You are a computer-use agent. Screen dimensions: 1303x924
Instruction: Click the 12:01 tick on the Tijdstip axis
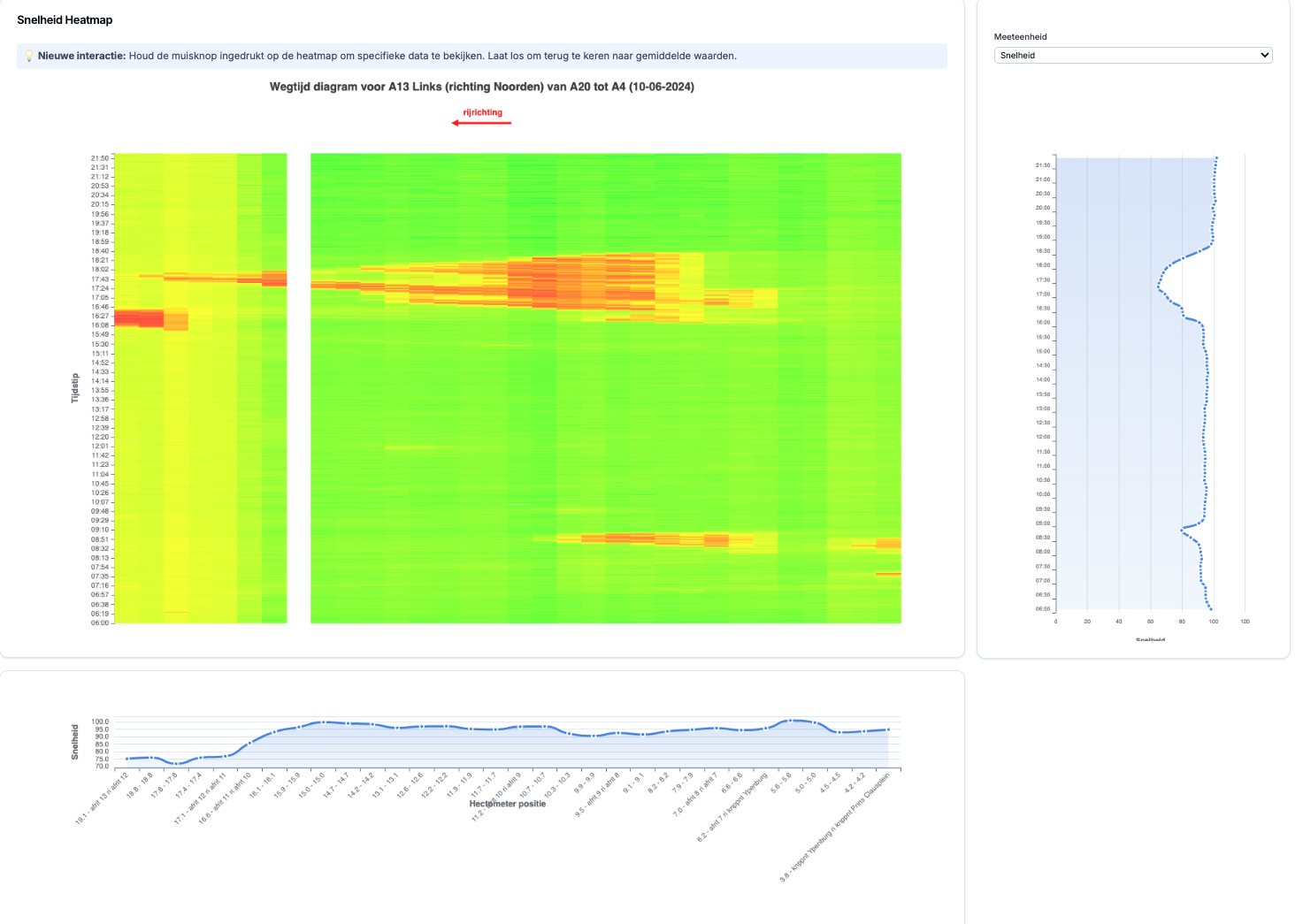click(x=100, y=447)
